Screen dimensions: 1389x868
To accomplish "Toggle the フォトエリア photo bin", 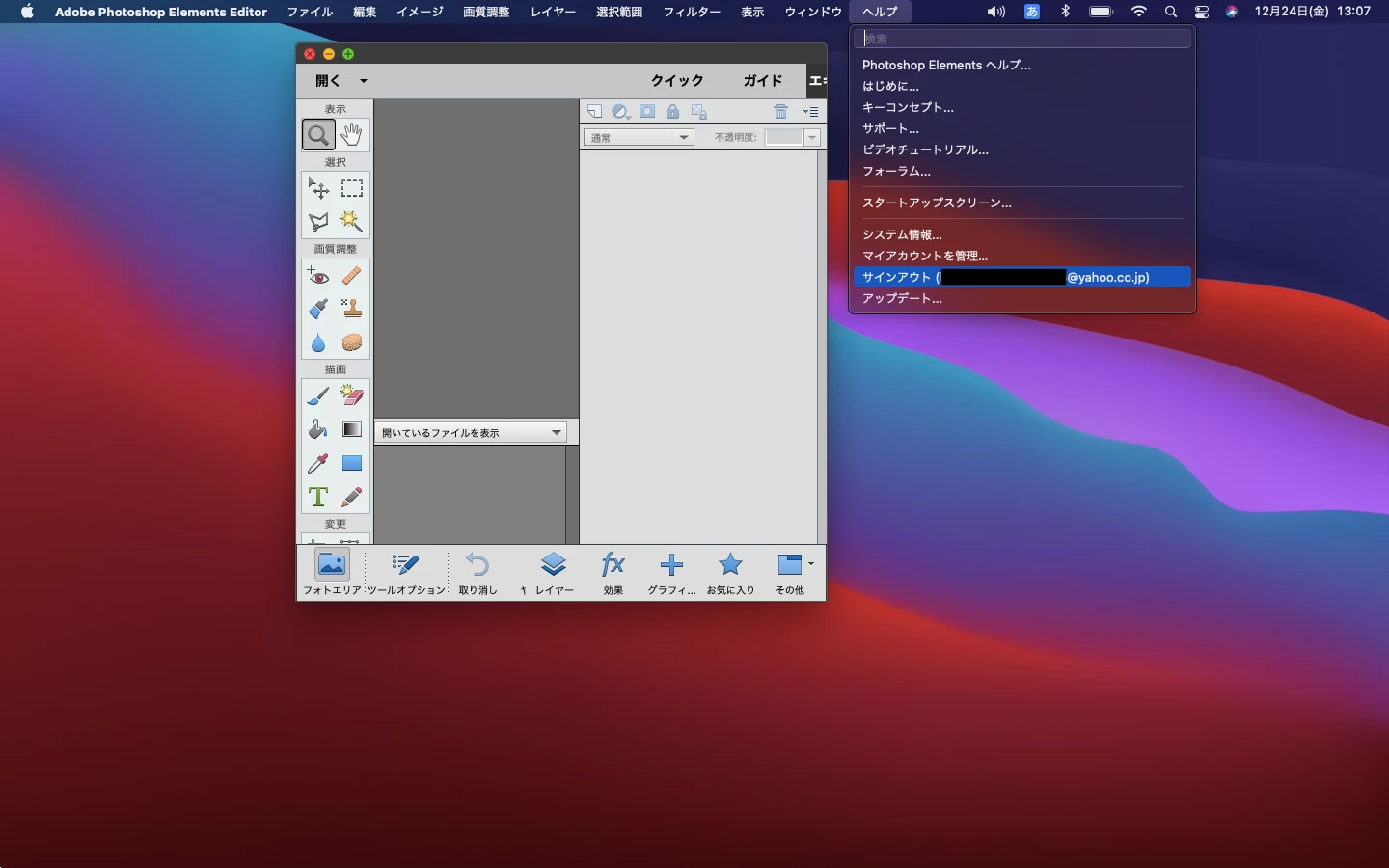I will click(332, 574).
